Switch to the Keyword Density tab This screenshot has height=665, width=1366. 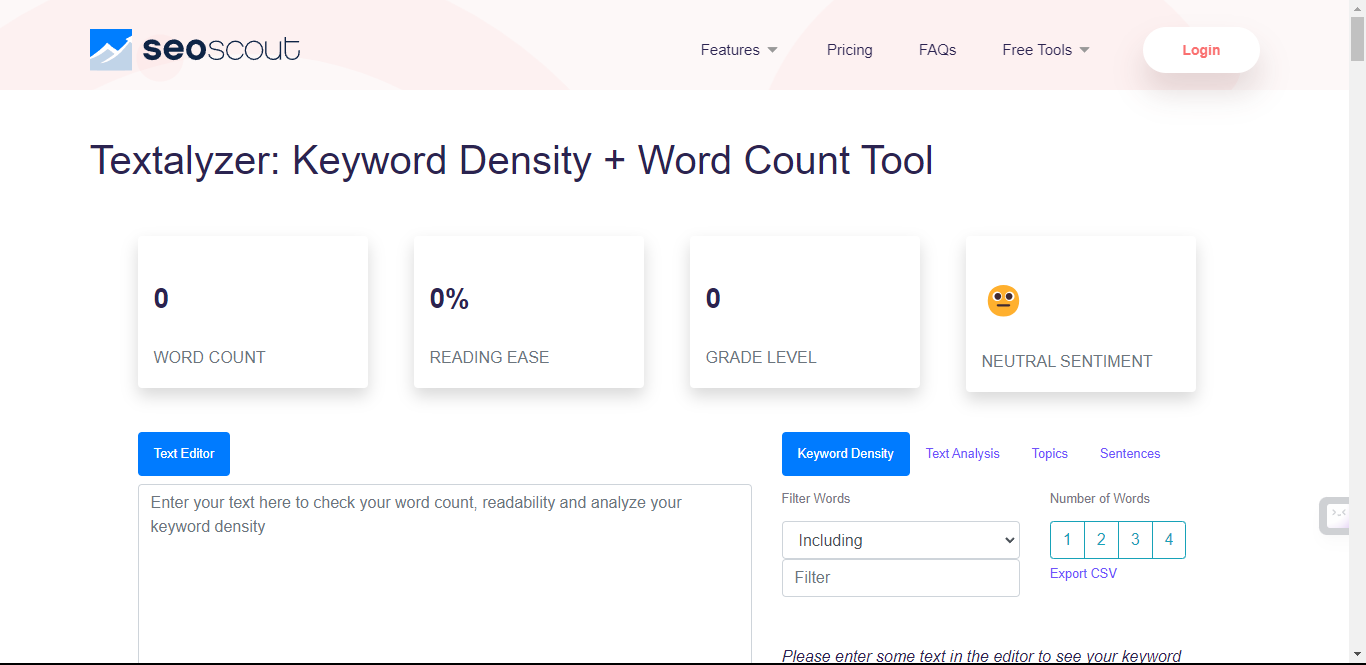point(845,454)
